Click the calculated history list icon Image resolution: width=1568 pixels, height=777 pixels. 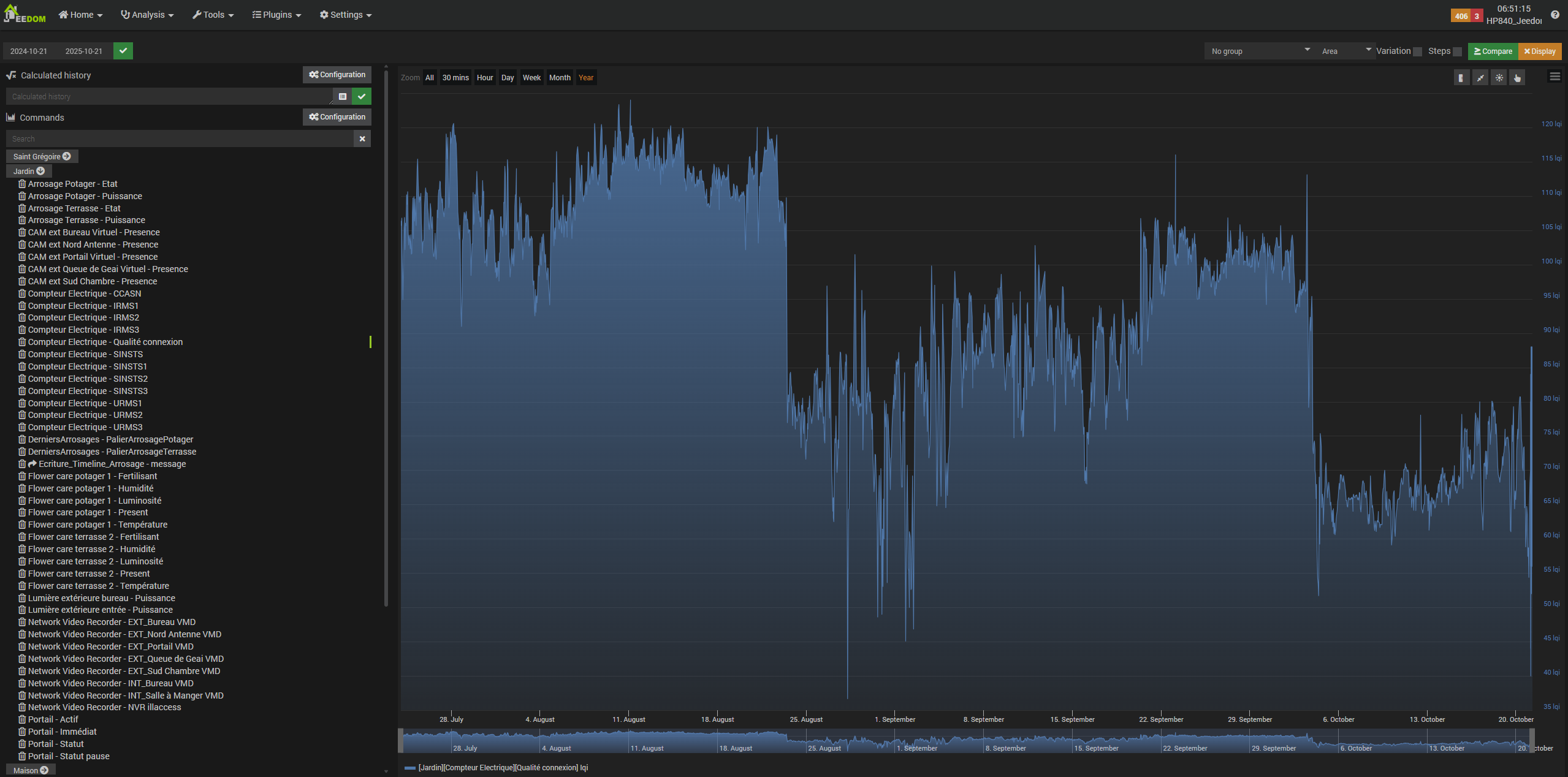[343, 96]
